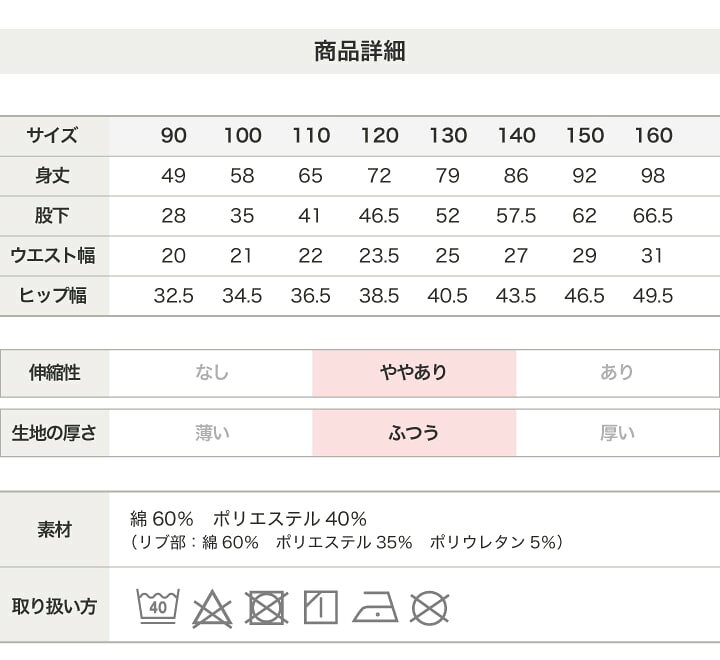Select the あり stretch option
Screen dimensions: 720x660
pos(617,373)
